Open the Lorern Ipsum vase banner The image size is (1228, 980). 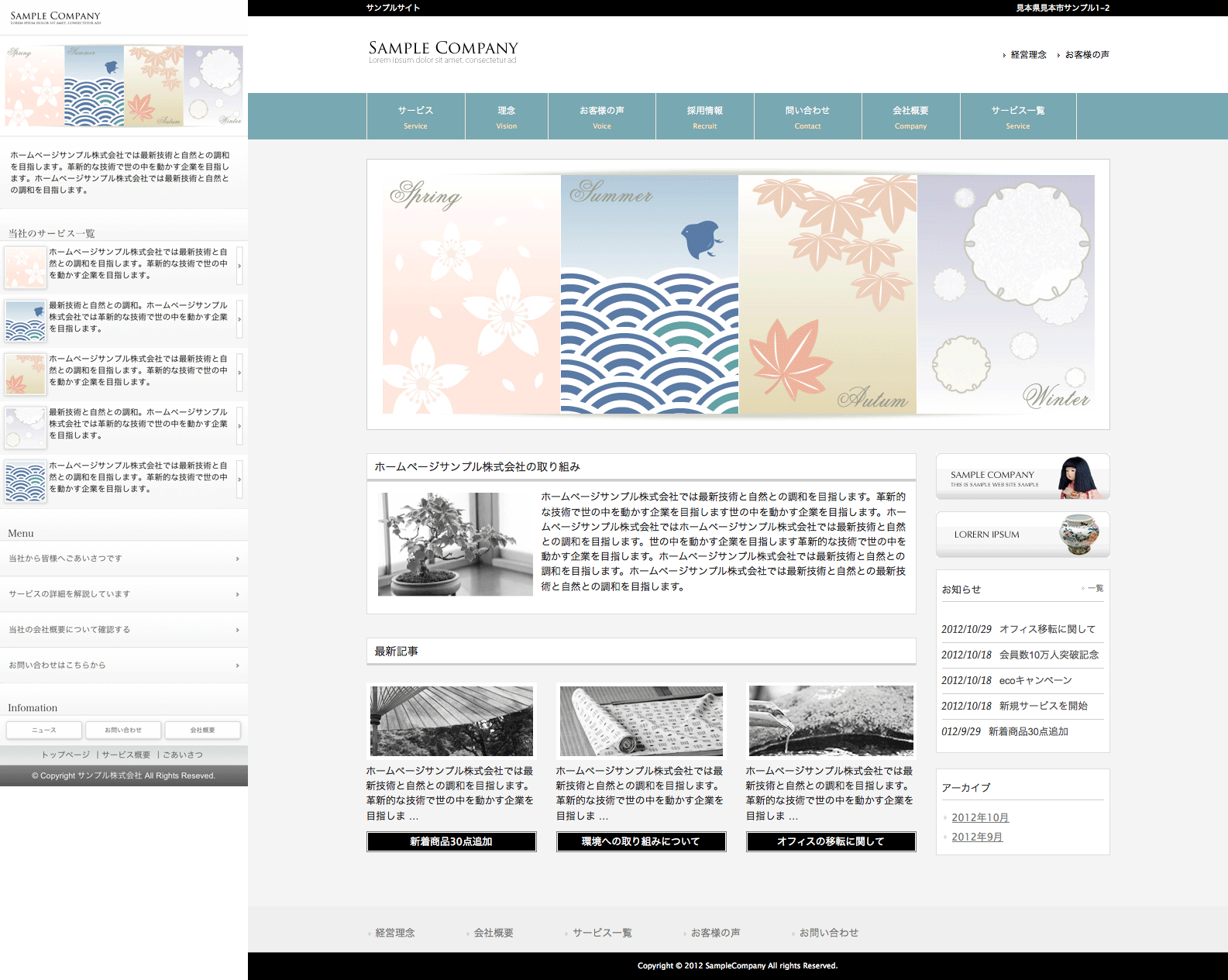(1023, 535)
